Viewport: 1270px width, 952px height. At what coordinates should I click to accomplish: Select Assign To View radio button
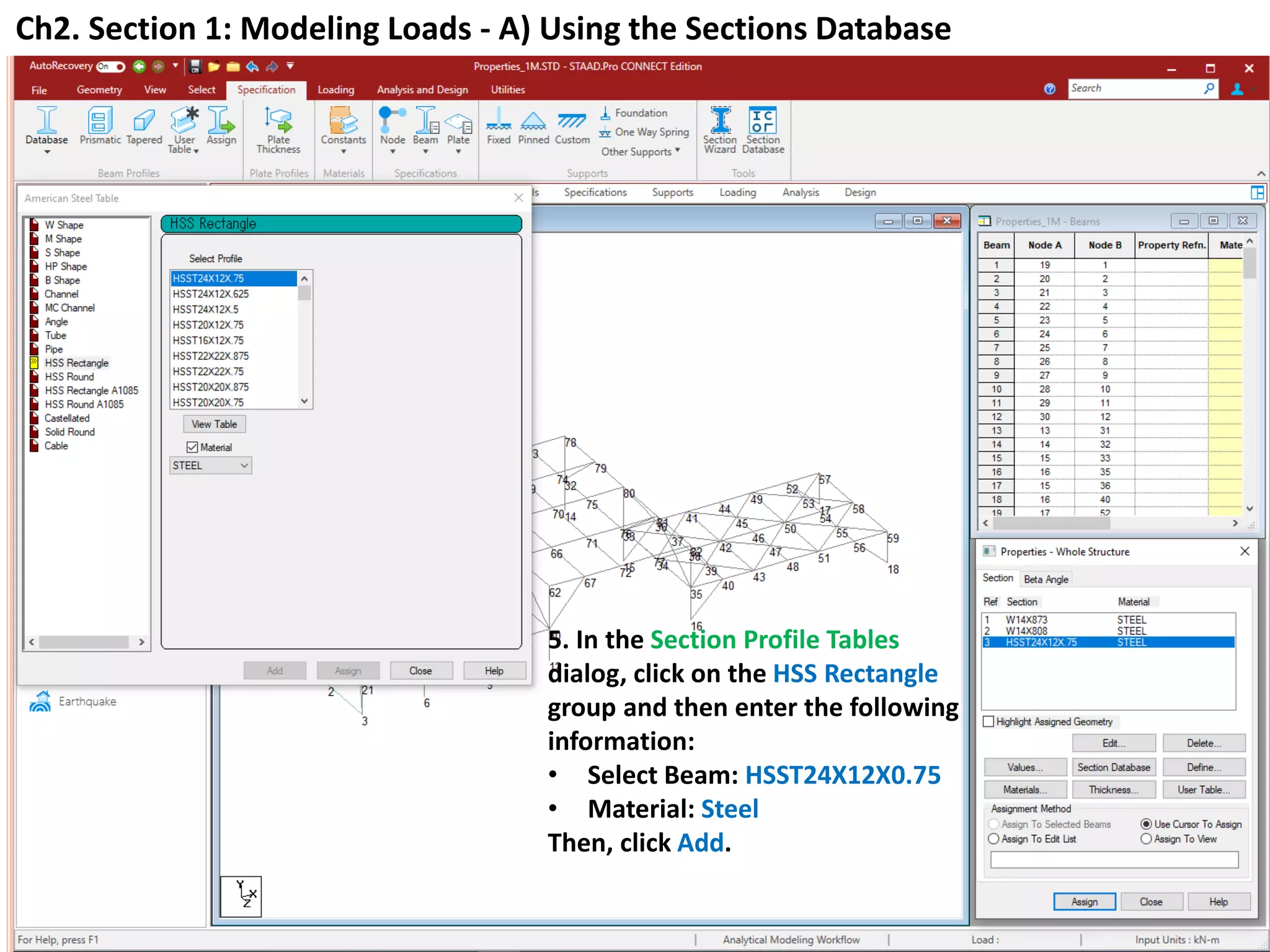pos(1146,839)
